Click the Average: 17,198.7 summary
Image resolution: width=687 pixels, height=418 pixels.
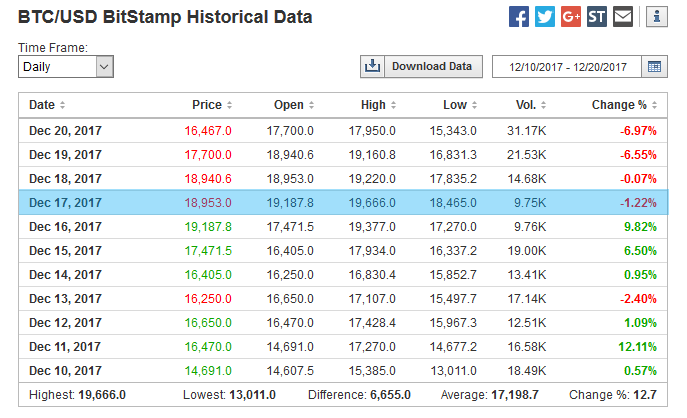(489, 395)
